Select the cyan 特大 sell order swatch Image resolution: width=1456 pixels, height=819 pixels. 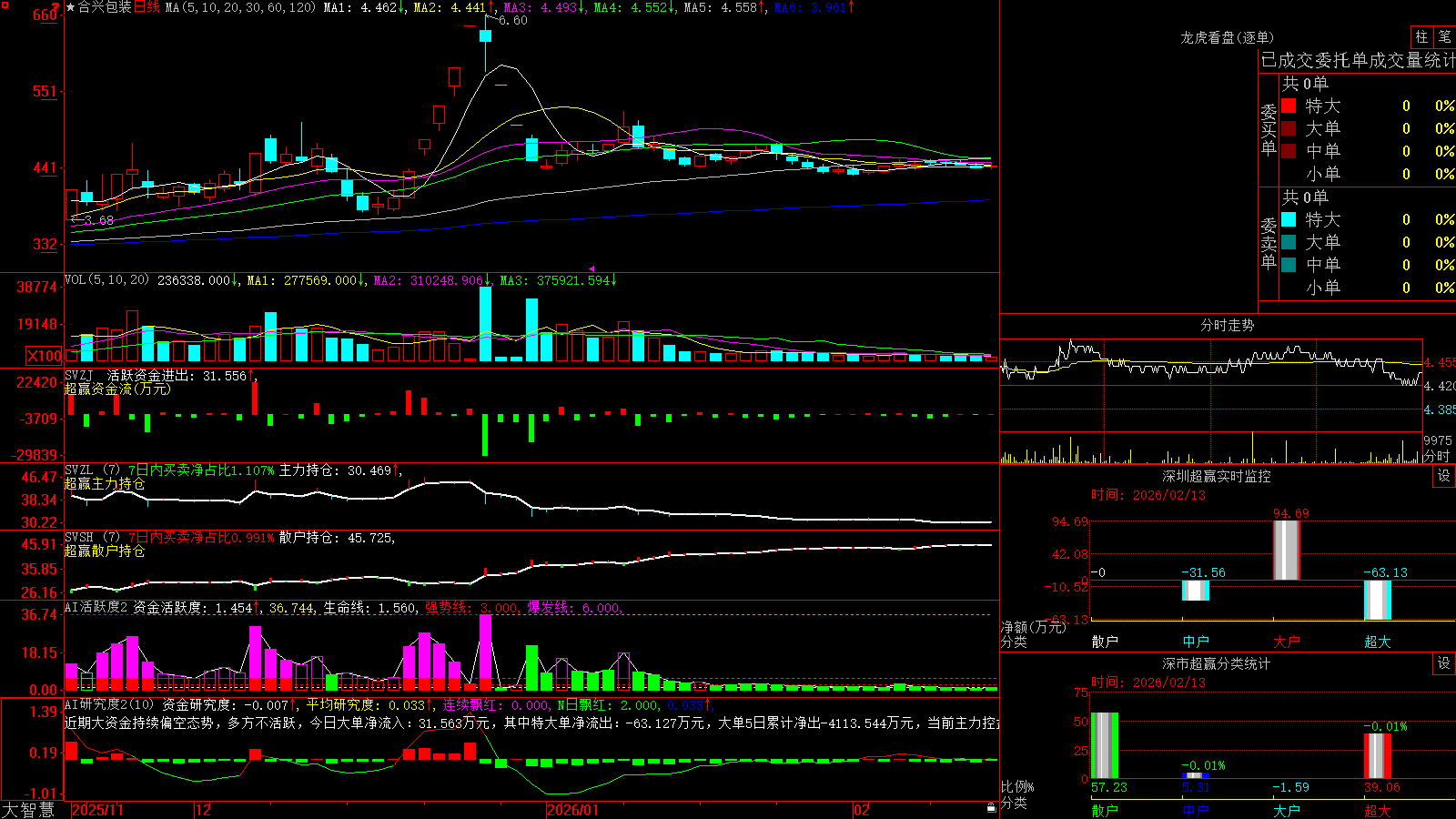[x=1289, y=219]
